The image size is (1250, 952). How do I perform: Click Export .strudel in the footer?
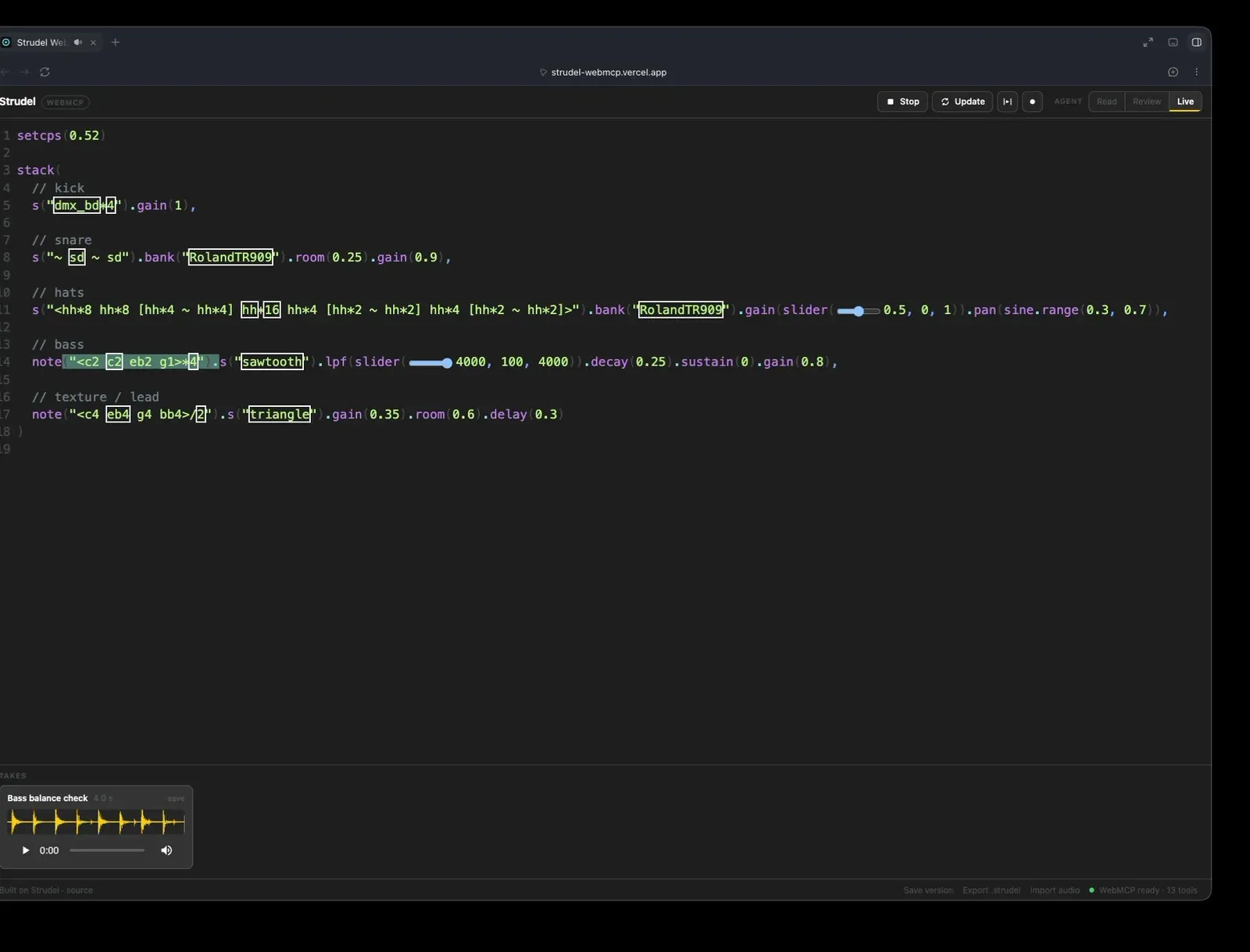point(991,890)
